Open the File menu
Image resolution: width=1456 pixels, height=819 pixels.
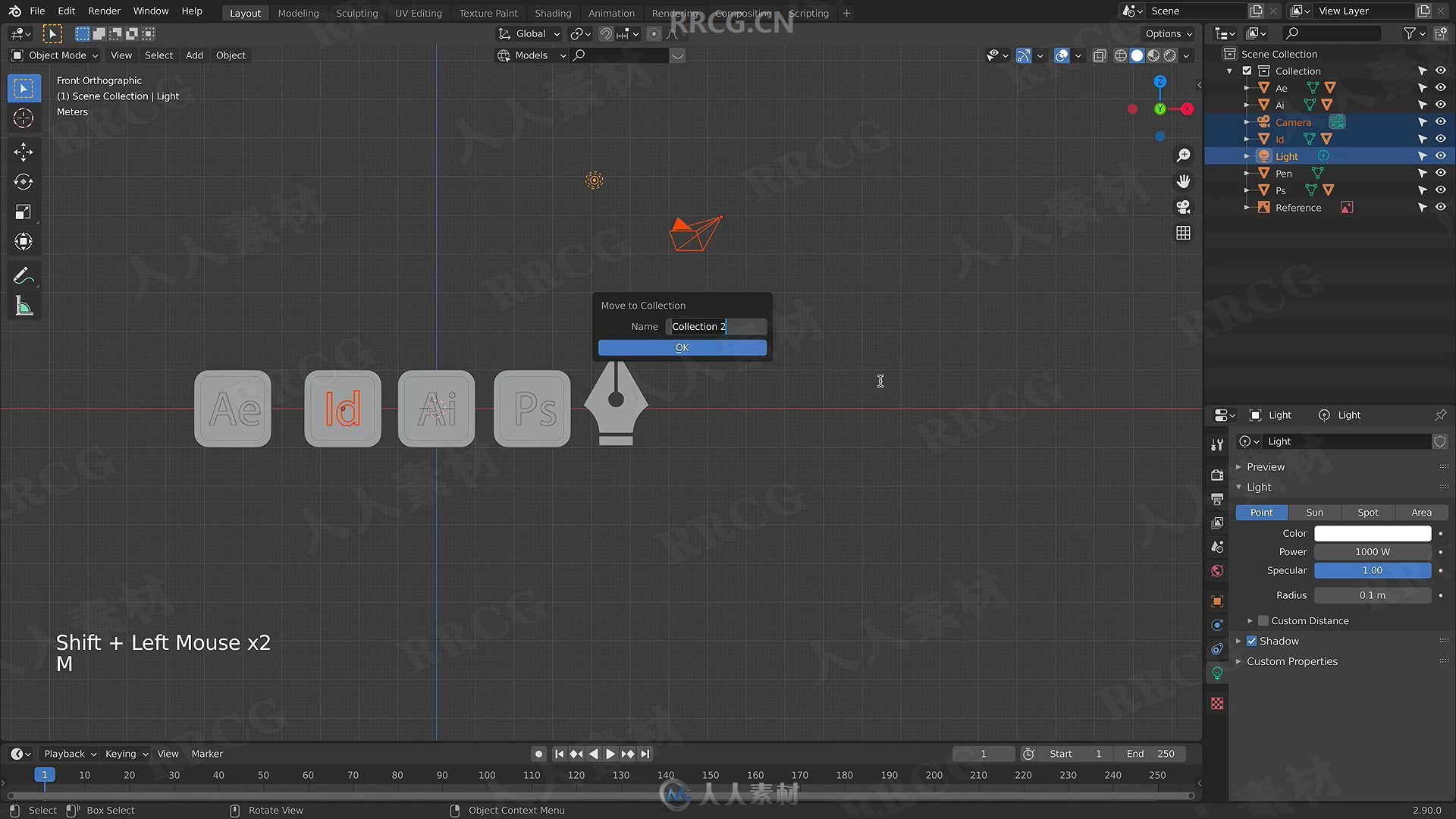click(x=37, y=11)
